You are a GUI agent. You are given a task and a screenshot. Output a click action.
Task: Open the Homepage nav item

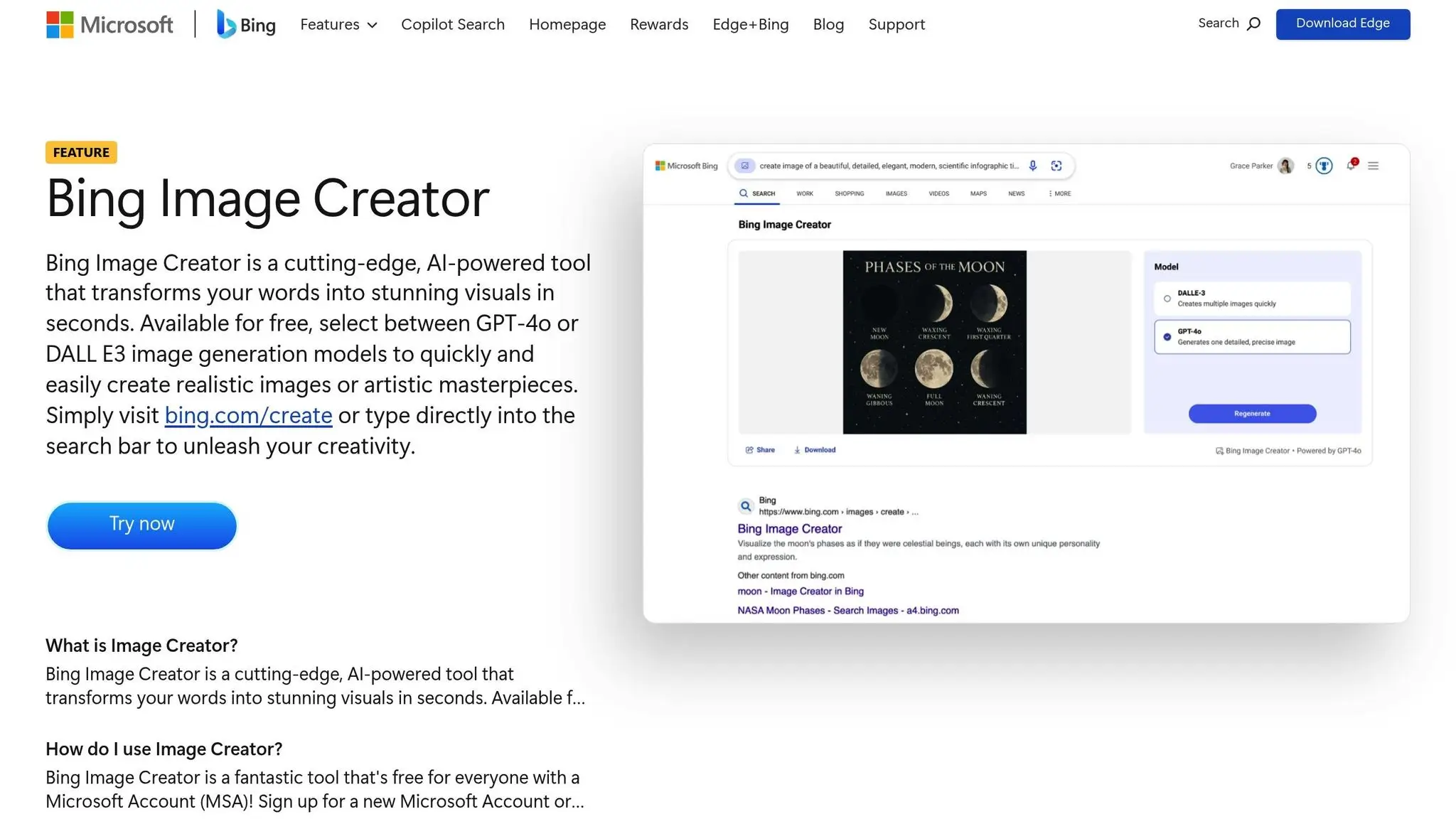click(x=567, y=24)
